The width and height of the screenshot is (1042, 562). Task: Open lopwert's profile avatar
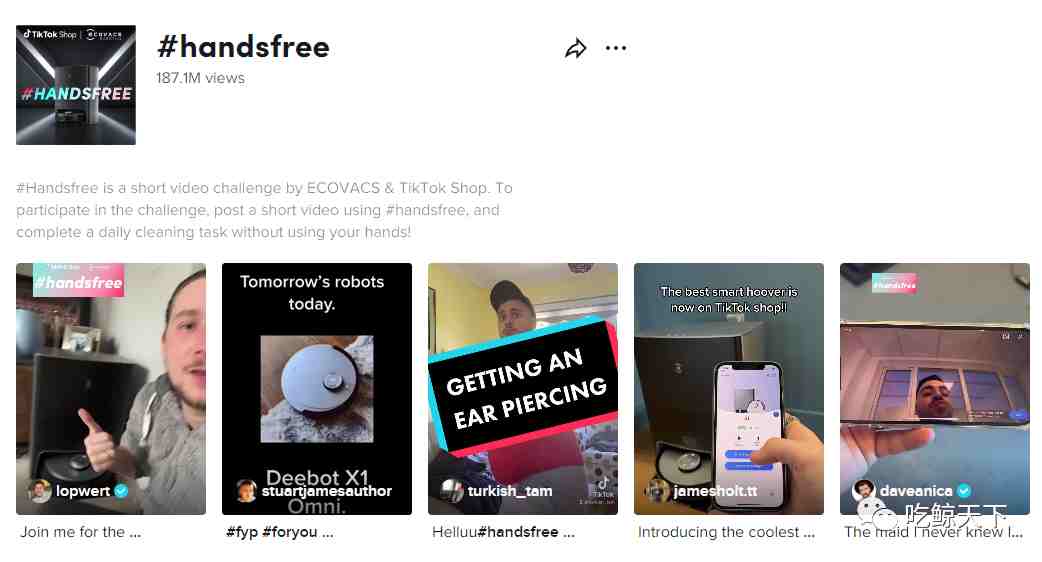[x=40, y=491]
